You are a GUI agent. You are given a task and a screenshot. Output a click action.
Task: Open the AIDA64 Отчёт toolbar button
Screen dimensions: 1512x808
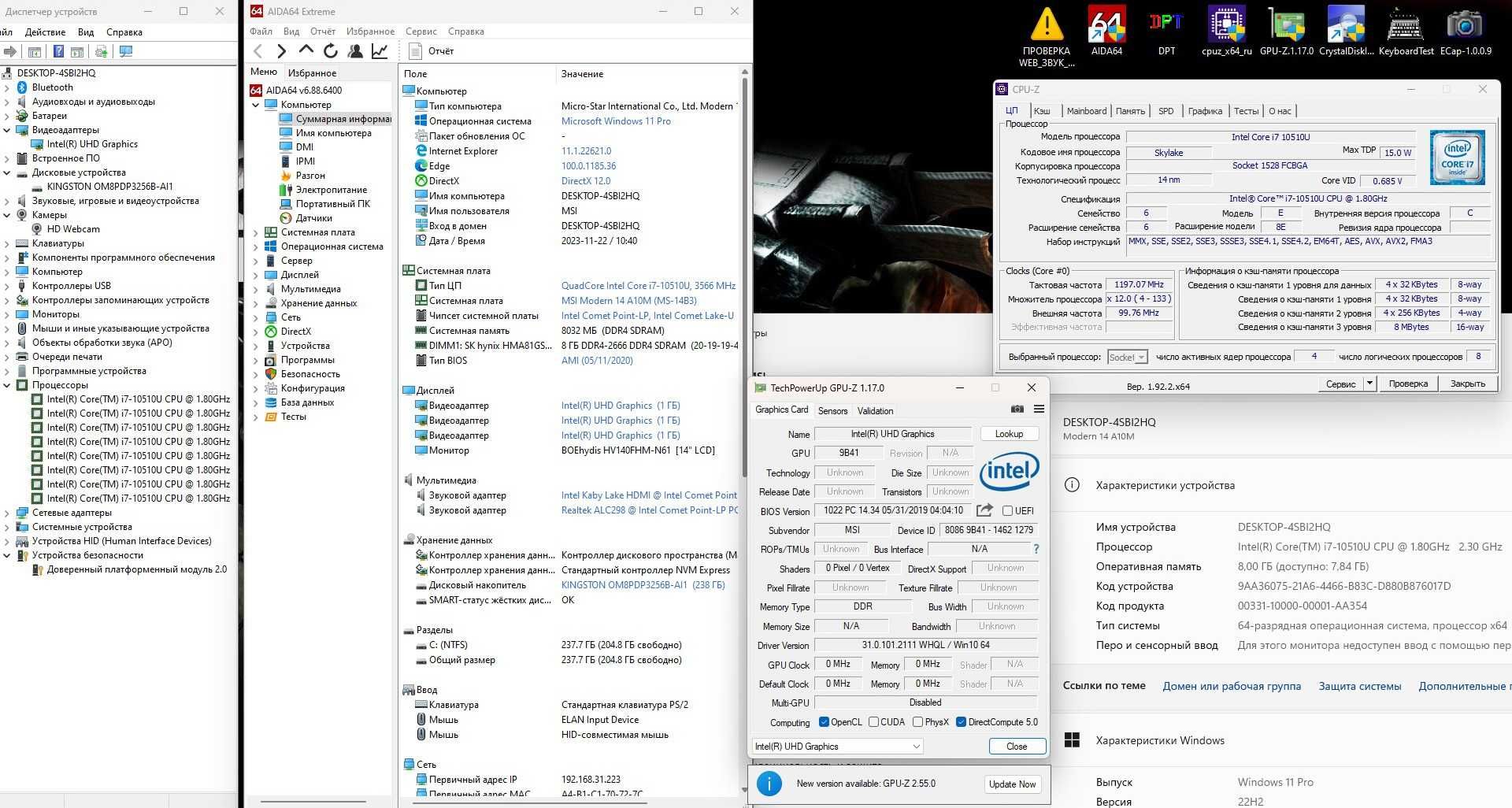pos(432,51)
